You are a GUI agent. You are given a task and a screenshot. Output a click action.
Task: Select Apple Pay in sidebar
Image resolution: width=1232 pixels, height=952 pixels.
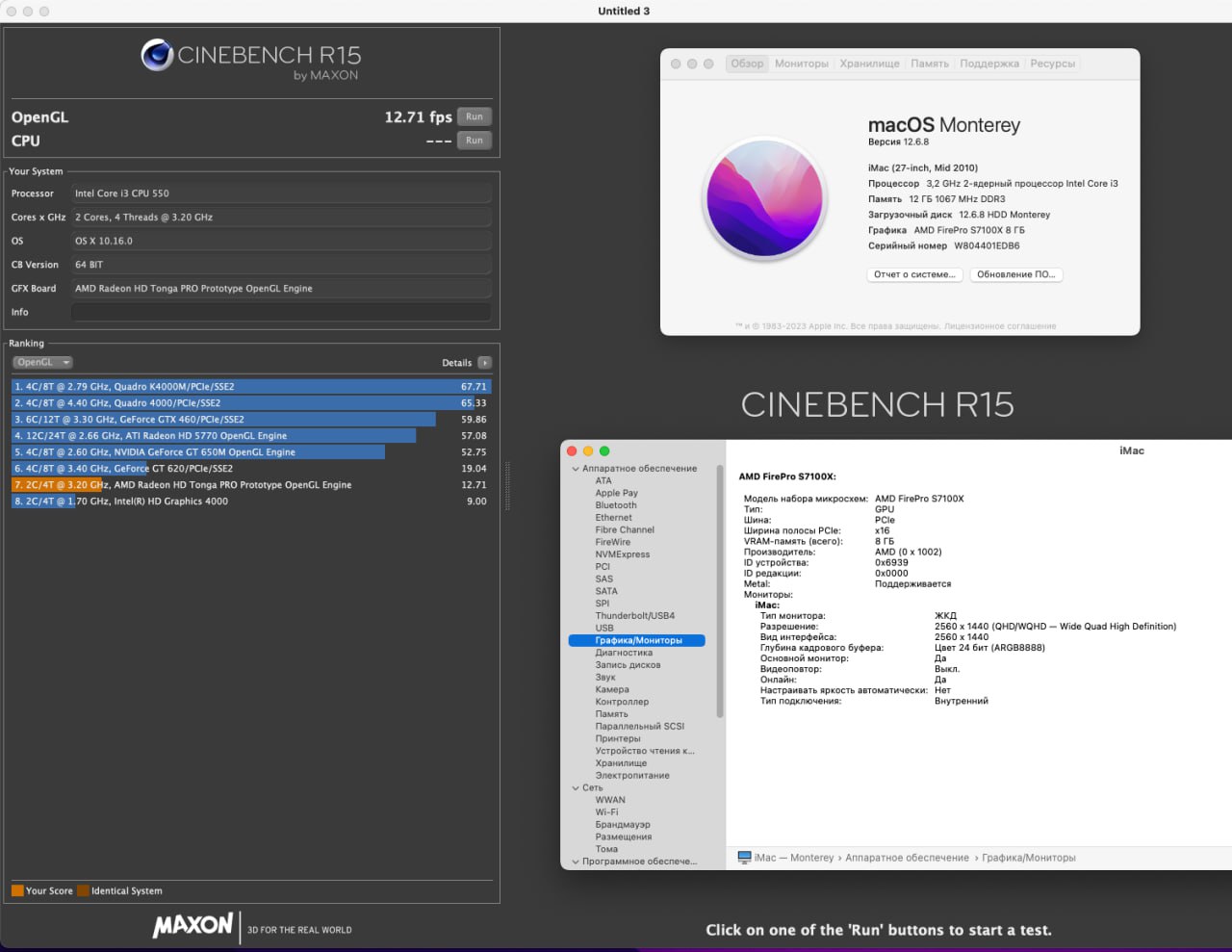(616, 493)
